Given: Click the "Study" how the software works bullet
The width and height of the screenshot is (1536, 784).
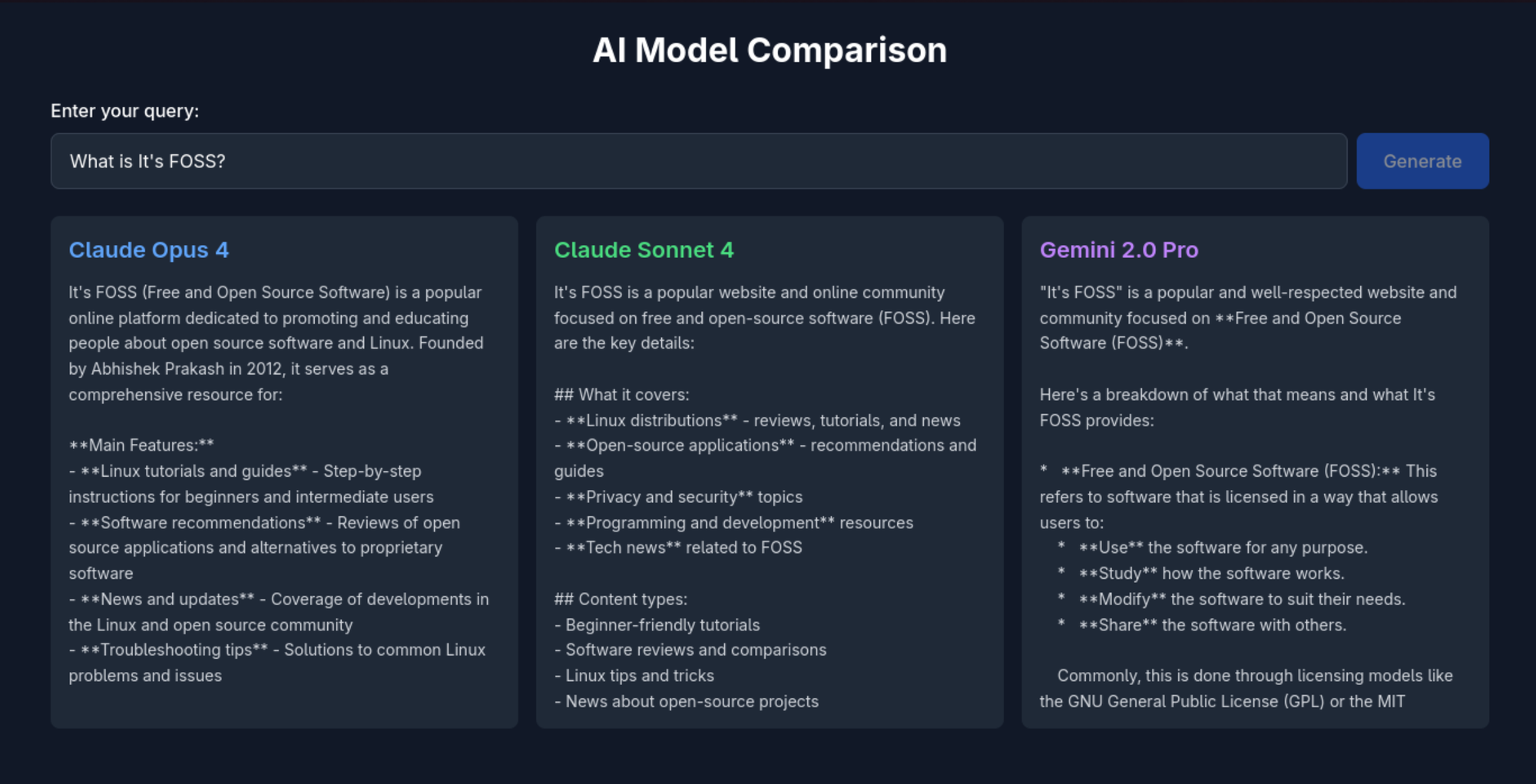Looking at the screenshot, I should [x=1211, y=574].
